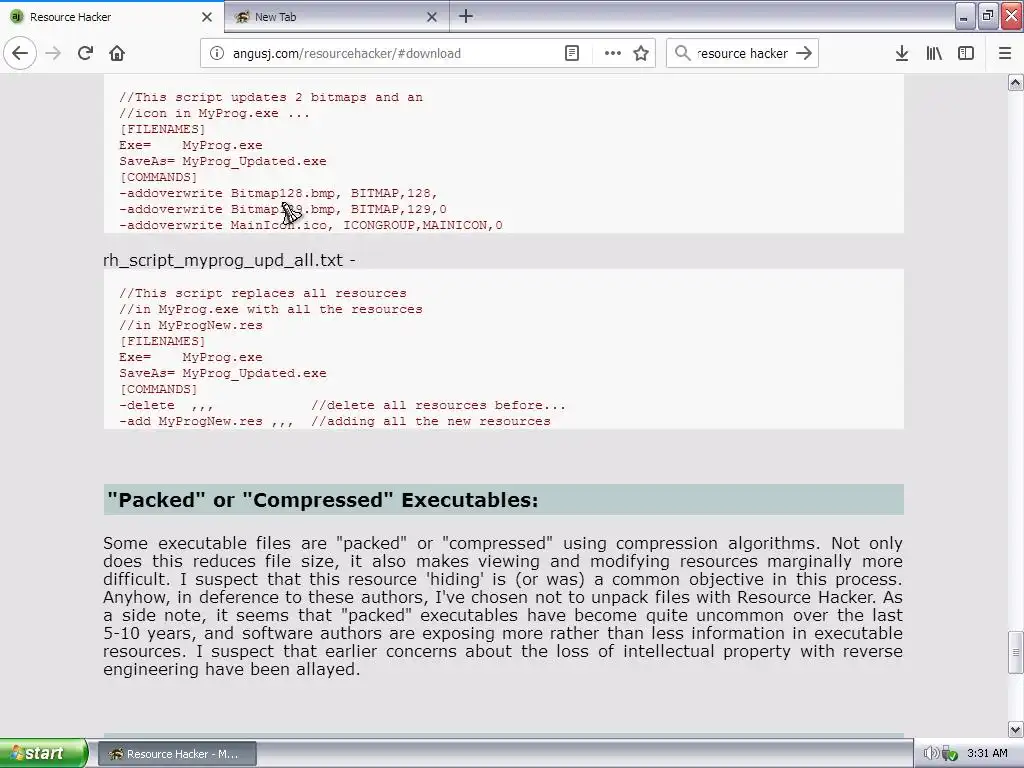This screenshot has height=768, width=1024.
Task: Click the scrollbar up arrow
Action: pos(1016,82)
